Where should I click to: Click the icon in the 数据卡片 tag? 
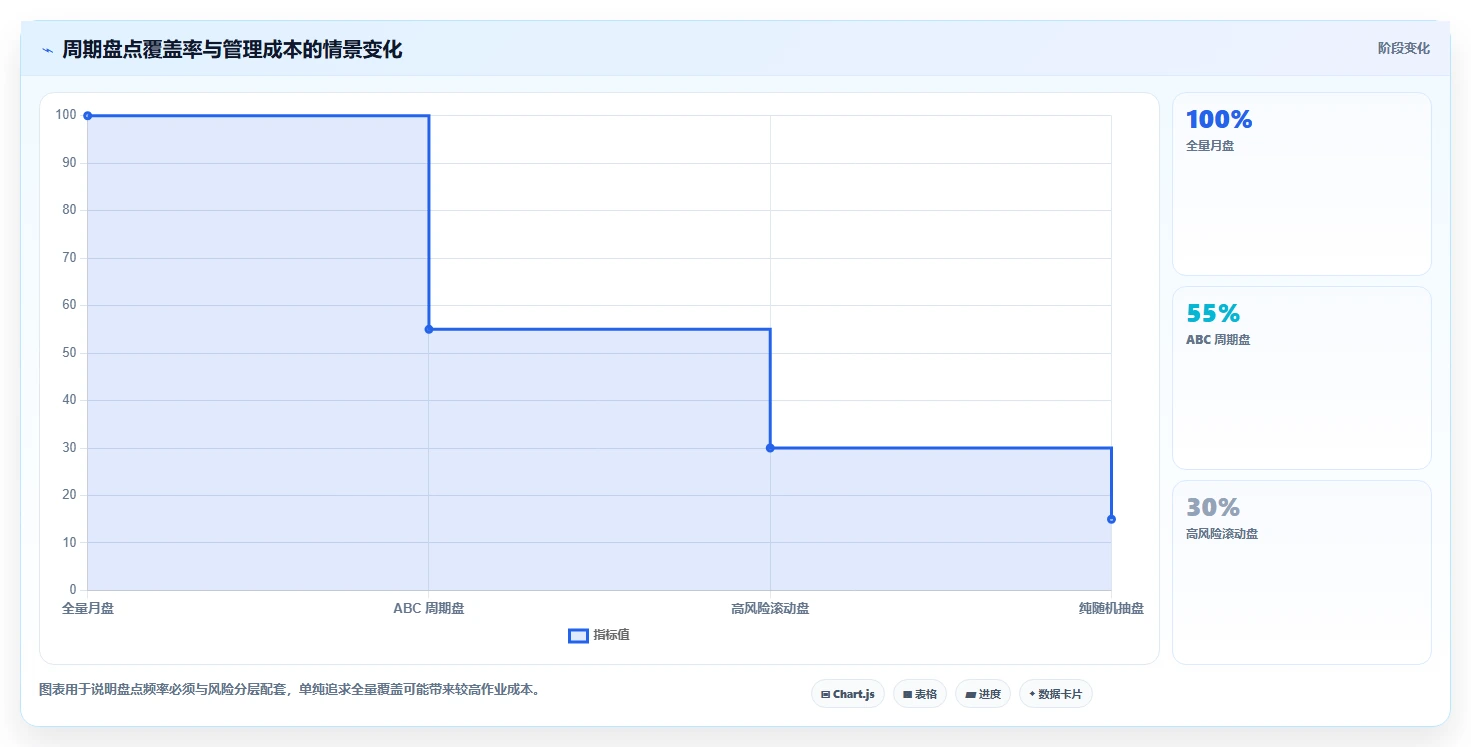1032,694
